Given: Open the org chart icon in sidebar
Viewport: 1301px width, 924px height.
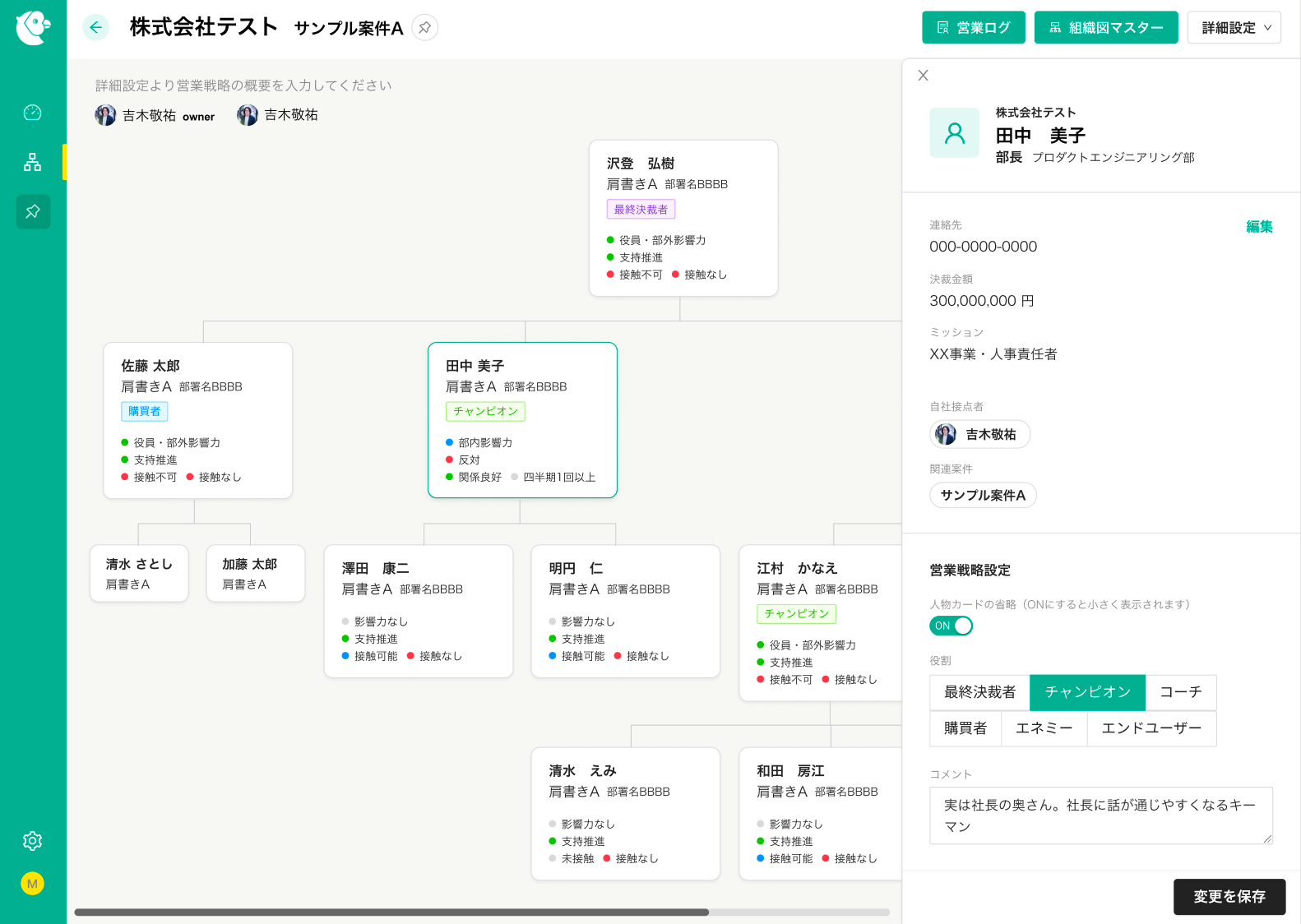Looking at the screenshot, I should [33, 162].
